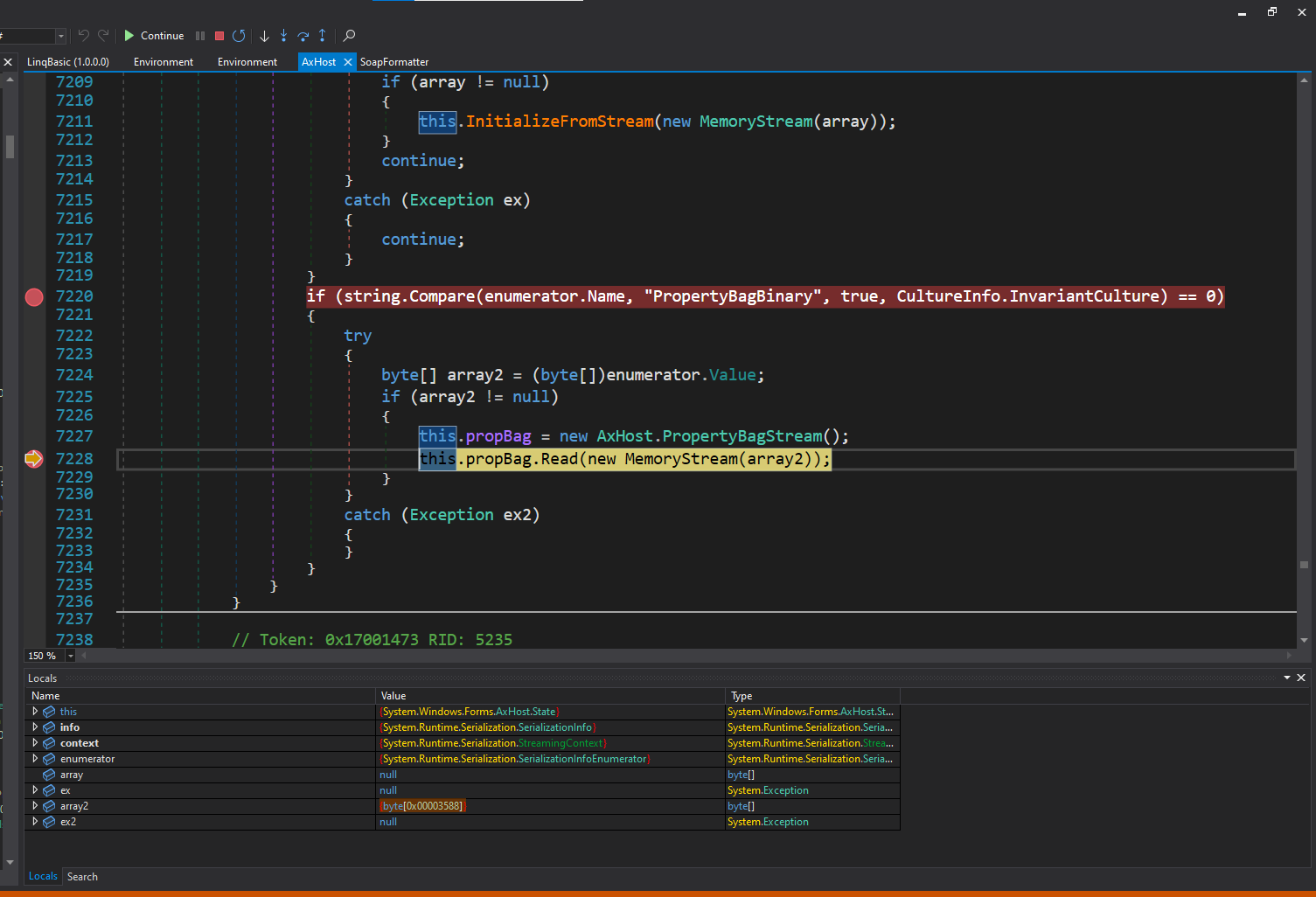Click the Show Next Statement arrow icon
Viewport: 1316px width, 897px height.
tap(264, 36)
